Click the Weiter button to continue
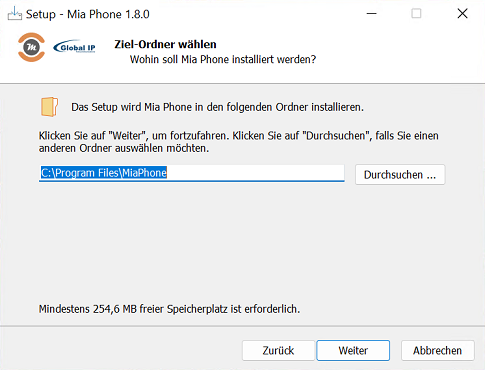This screenshot has height=370, width=485. [x=353, y=350]
